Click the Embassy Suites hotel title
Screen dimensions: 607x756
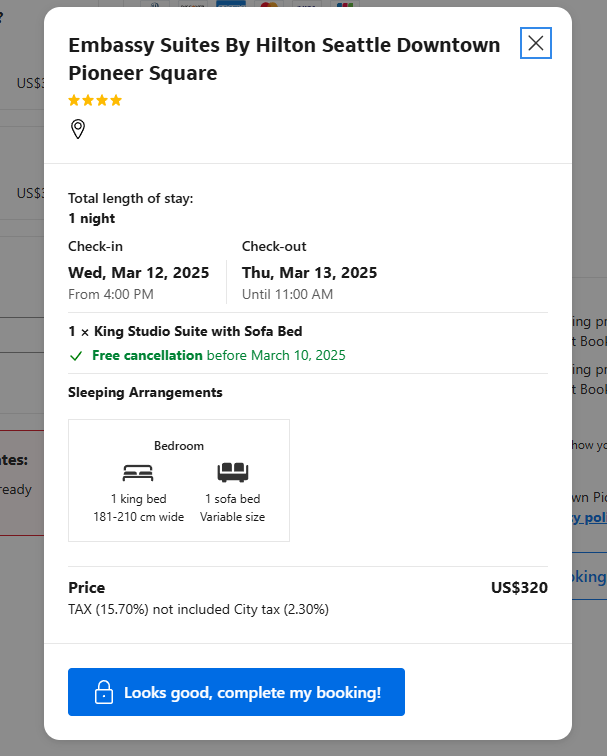(x=284, y=59)
